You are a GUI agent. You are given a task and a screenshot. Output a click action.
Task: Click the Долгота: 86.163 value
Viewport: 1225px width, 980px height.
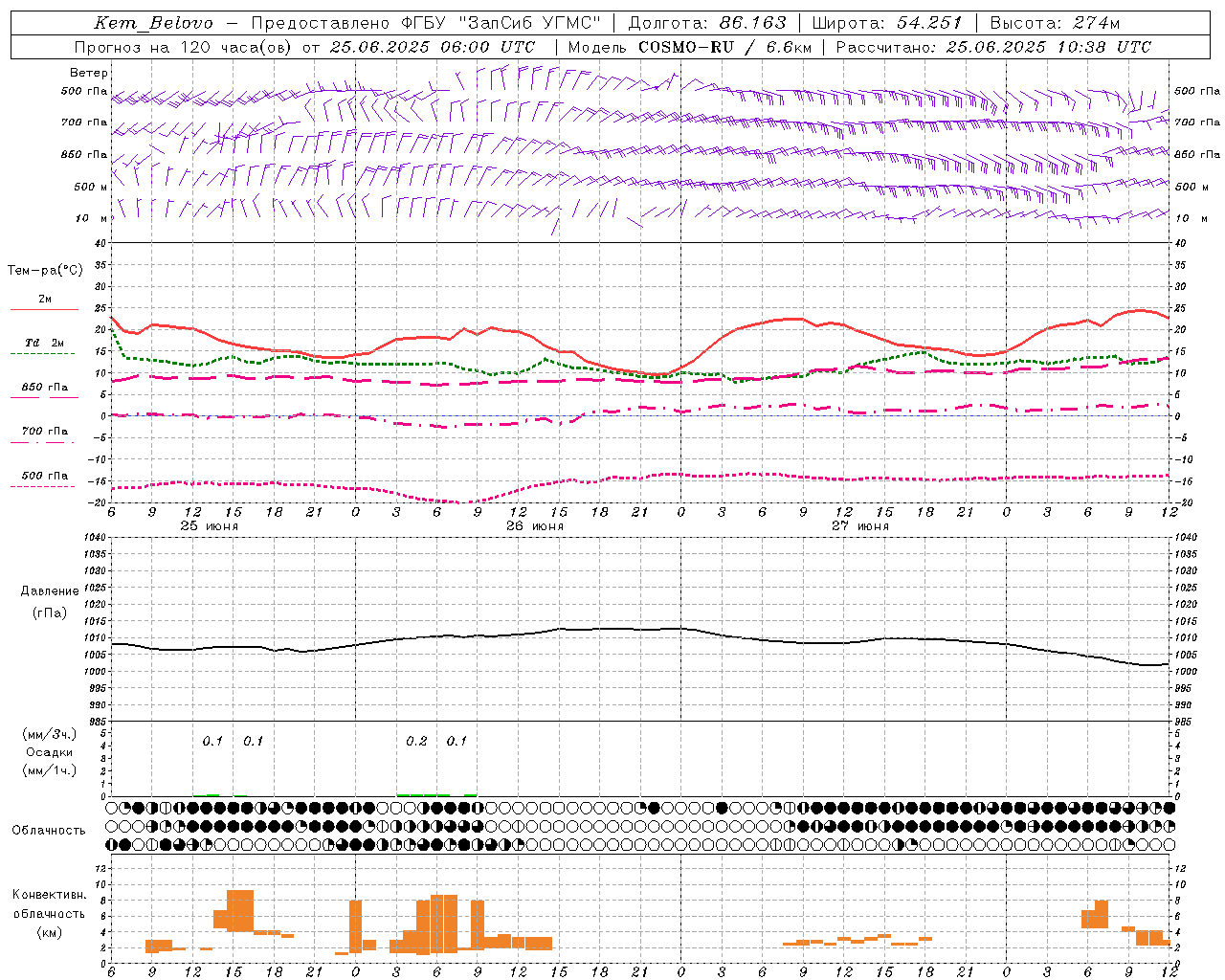tap(707, 23)
